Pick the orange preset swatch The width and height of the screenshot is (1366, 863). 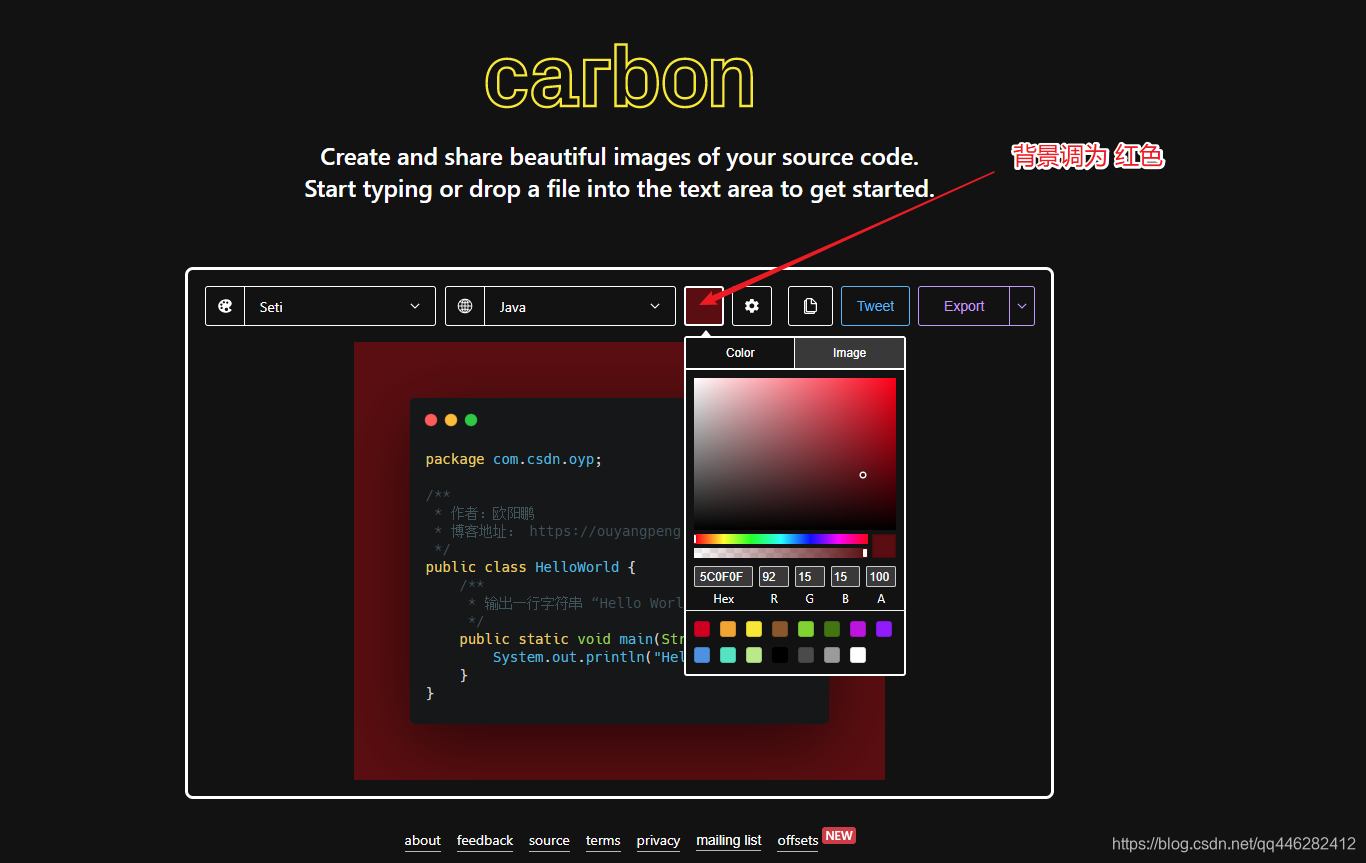728,629
